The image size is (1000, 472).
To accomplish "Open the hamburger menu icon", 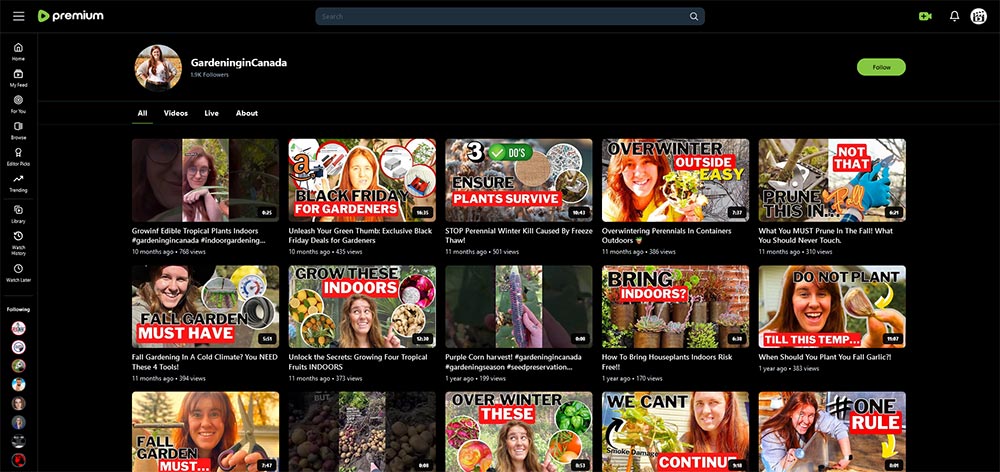I will (18, 16).
